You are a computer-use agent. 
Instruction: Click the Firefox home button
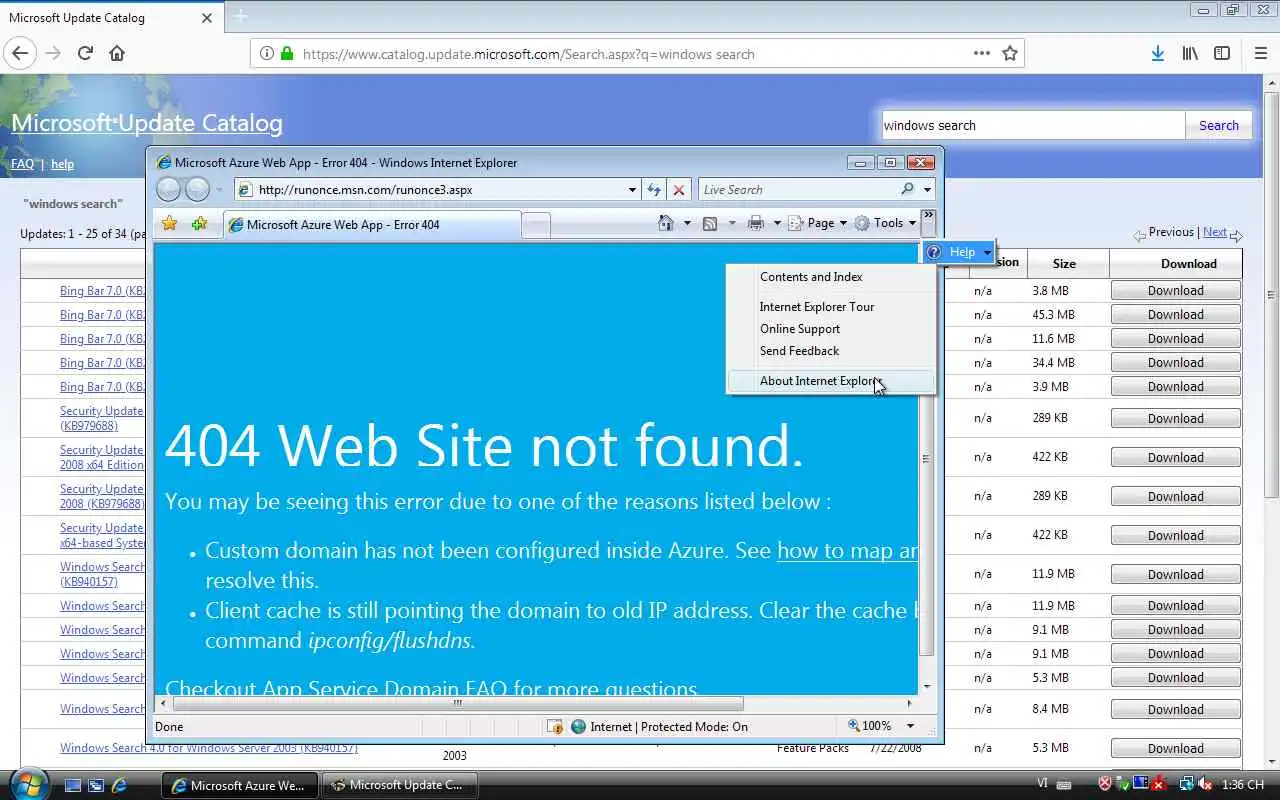(117, 54)
